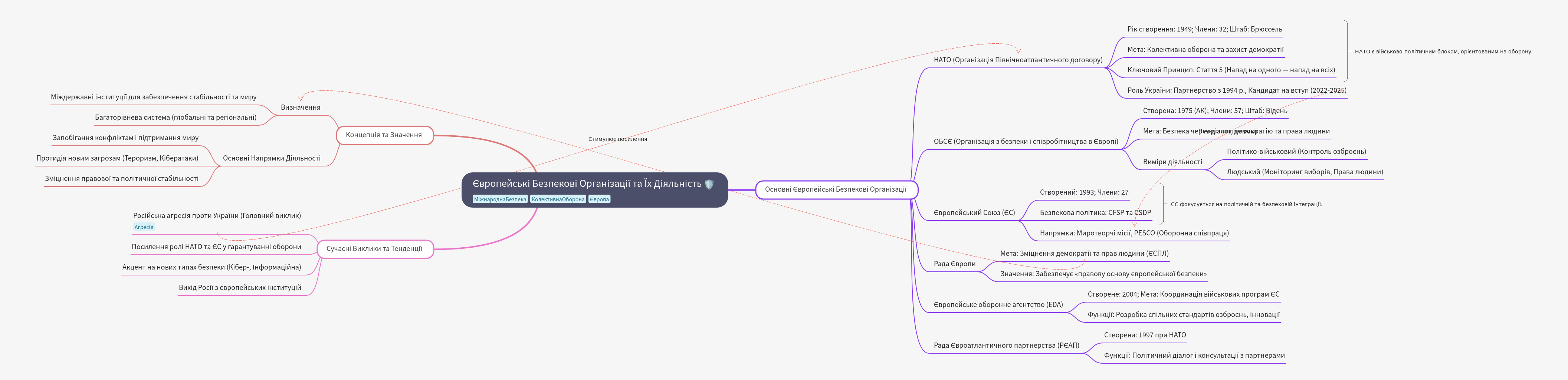Select the Основні Європейські Безпекові Організації node
The width and height of the screenshot is (1568, 380).
(835, 189)
